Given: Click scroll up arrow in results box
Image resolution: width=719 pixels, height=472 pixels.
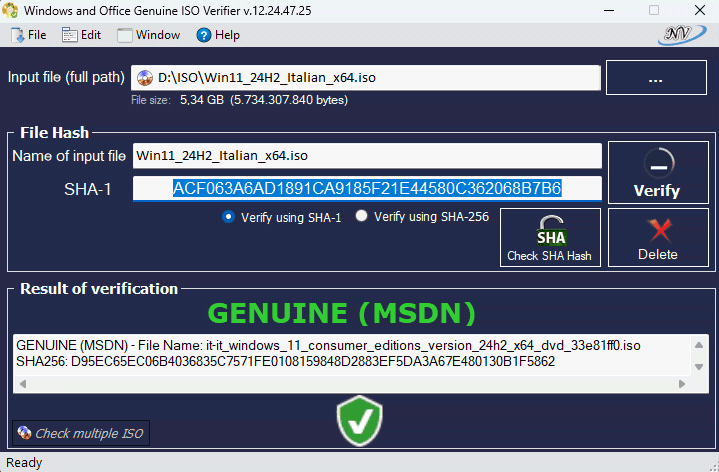Looking at the screenshot, I should click(699, 345).
